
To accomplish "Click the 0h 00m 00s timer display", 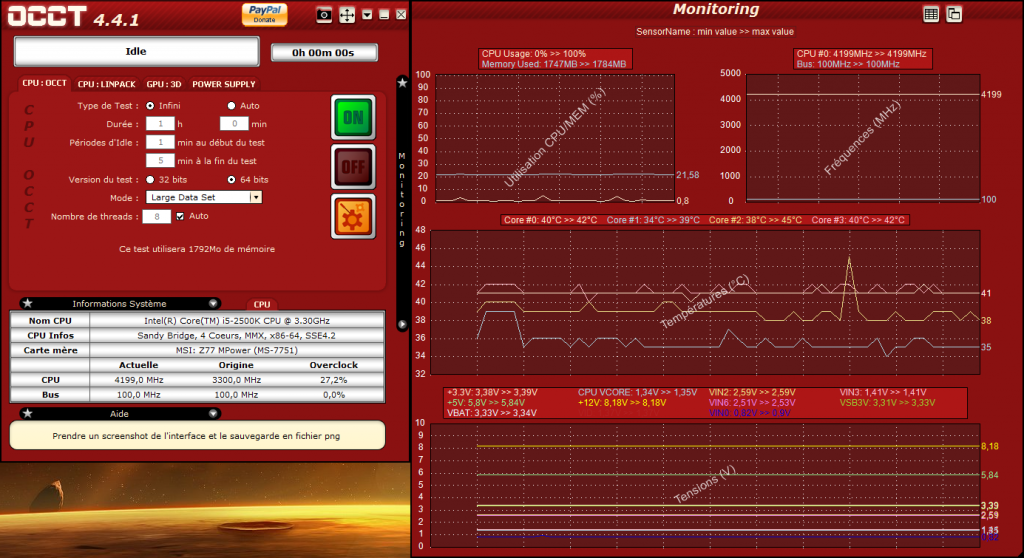I will point(325,52).
